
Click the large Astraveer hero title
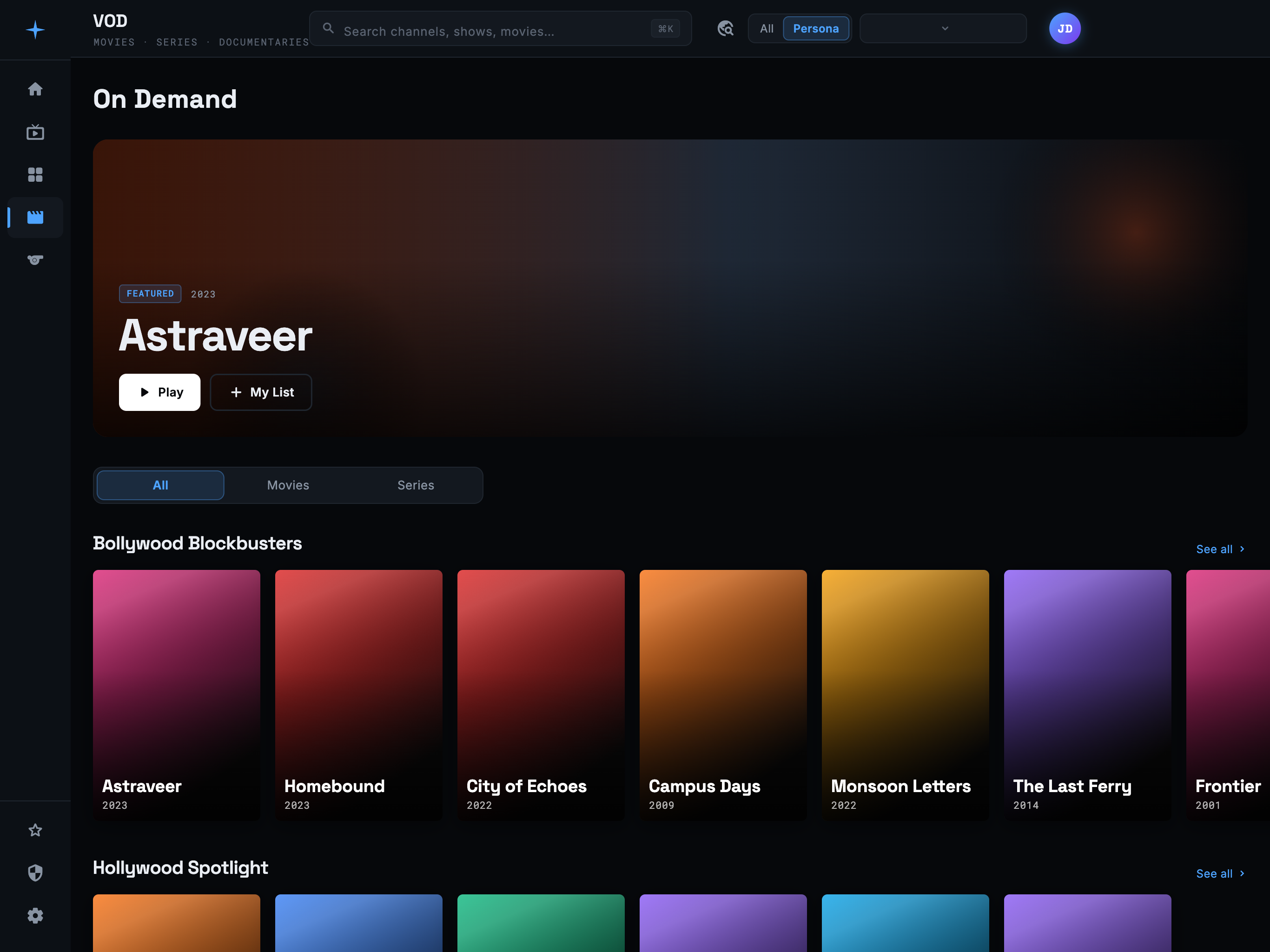215,335
